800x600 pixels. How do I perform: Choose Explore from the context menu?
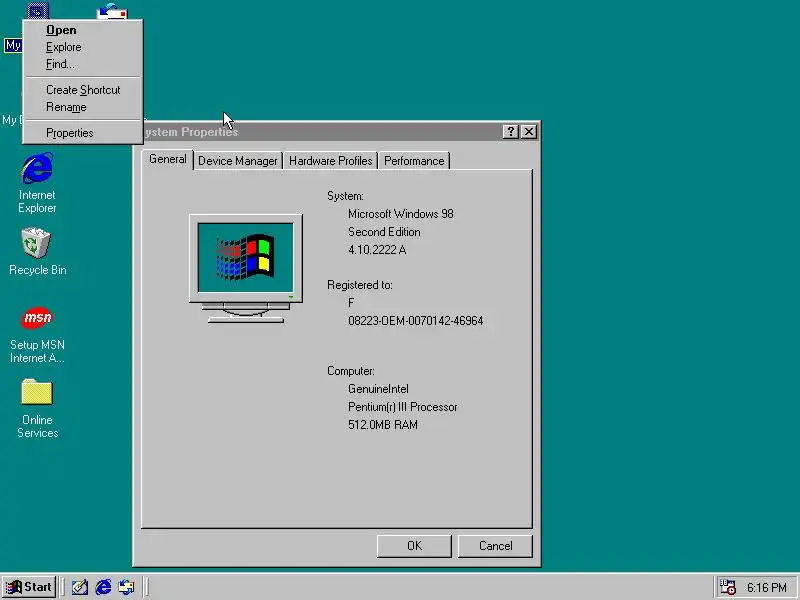pos(83,47)
